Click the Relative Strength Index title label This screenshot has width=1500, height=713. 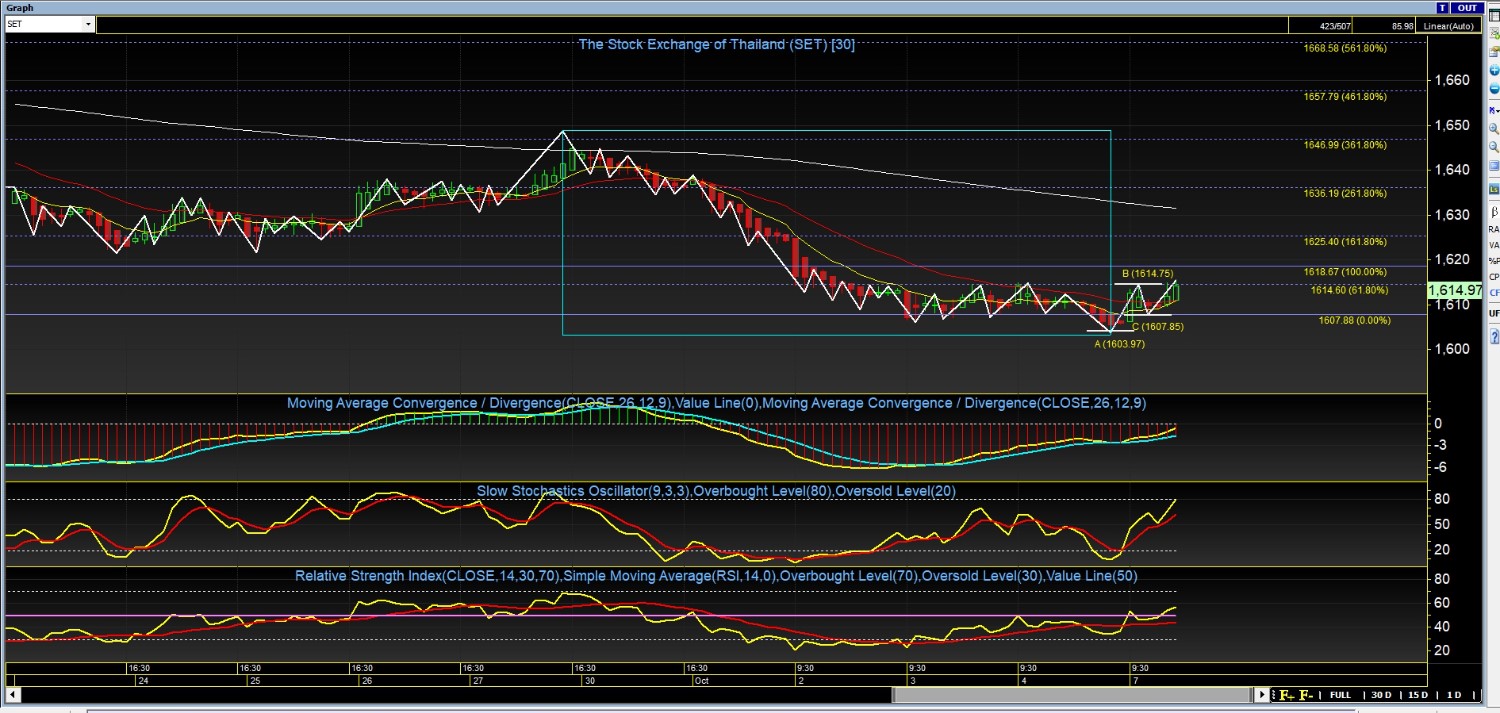(716, 576)
